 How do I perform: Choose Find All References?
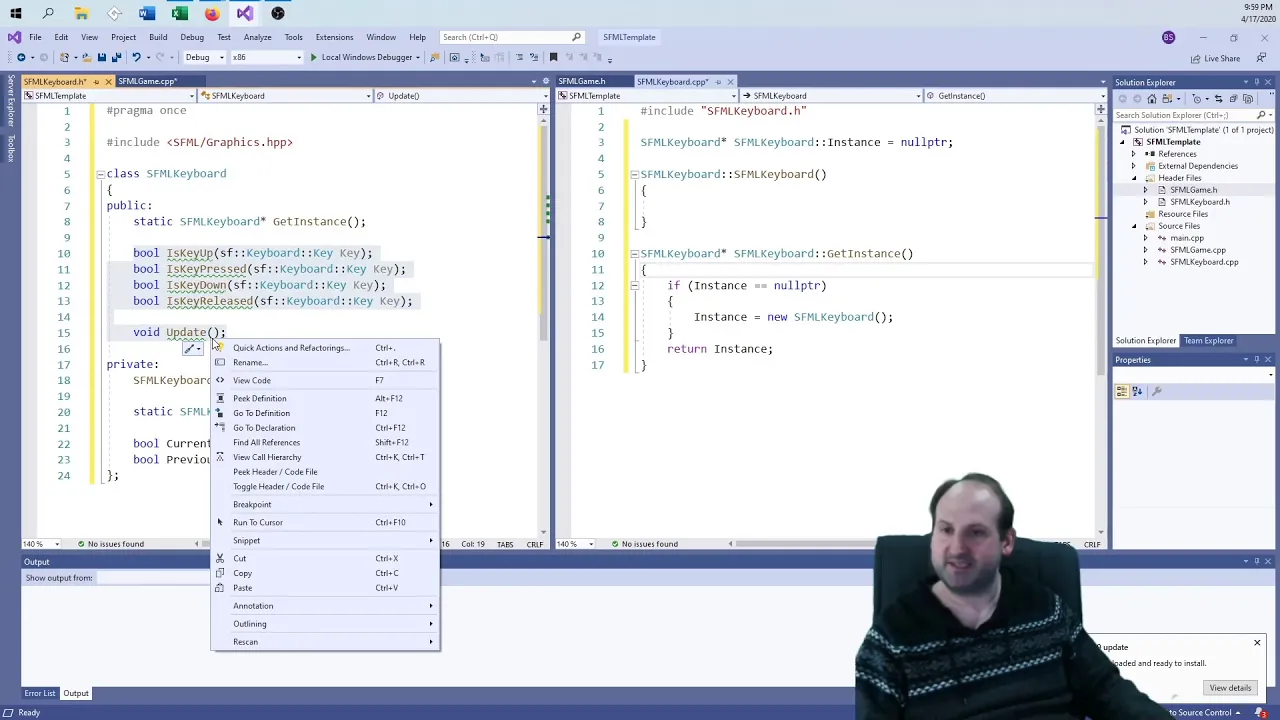click(x=325, y=442)
